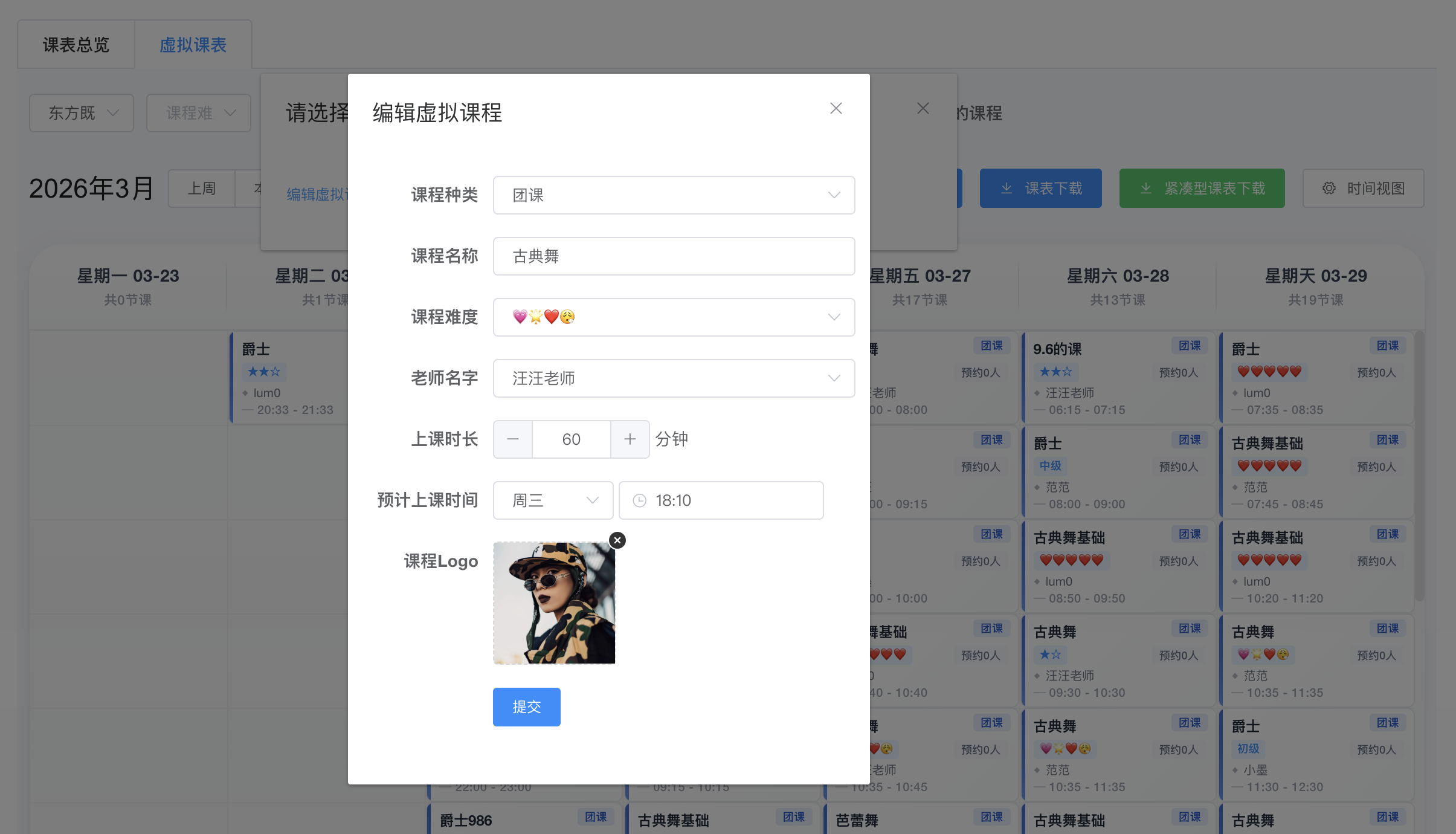Close the 编辑虚拟课程 dialog
This screenshot has width=1456, height=834.
[836, 109]
